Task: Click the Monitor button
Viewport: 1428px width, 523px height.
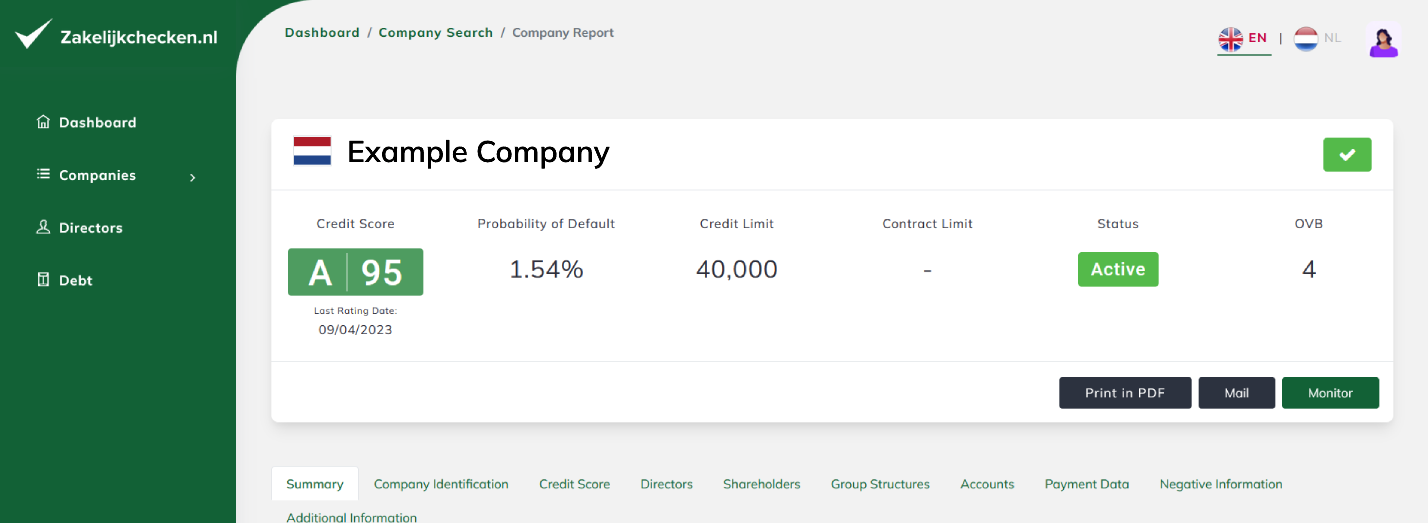Action: pos(1330,393)
